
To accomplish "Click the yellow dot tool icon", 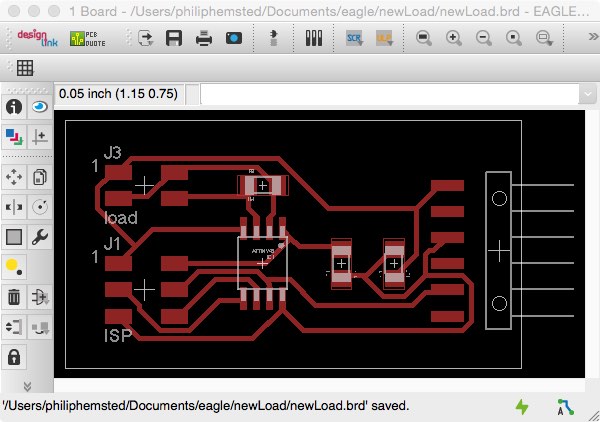I will click(x=14, y=267).
